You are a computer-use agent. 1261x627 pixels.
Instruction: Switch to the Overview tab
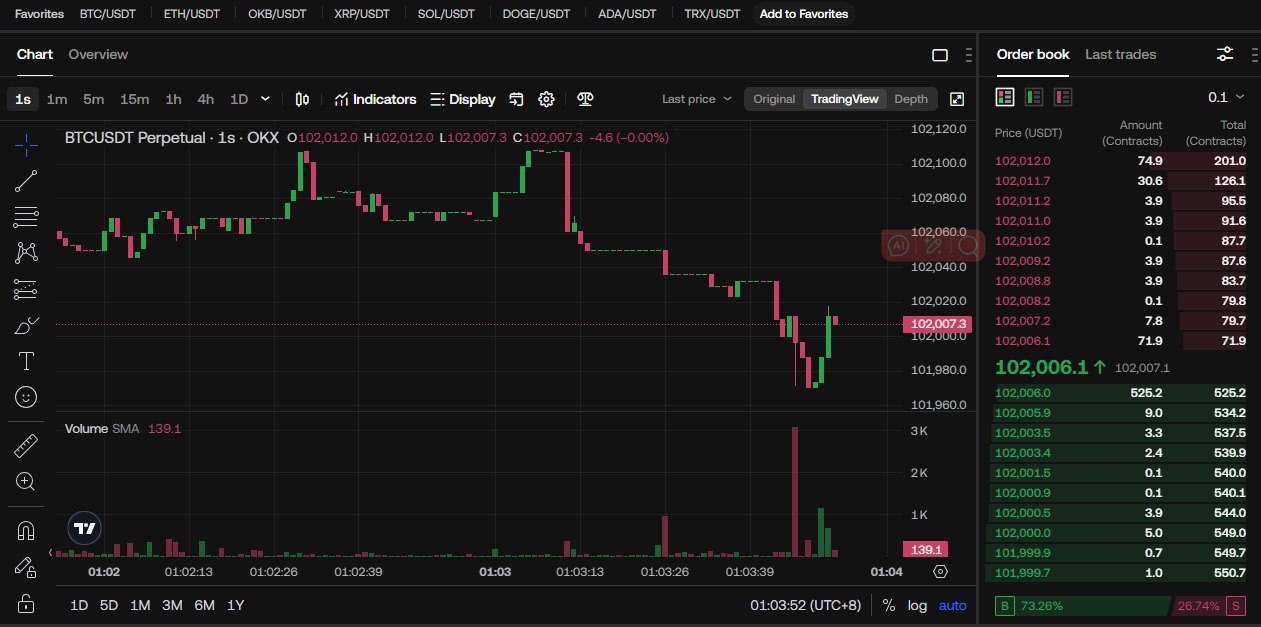pyautogui.click(x=98, y=54)
